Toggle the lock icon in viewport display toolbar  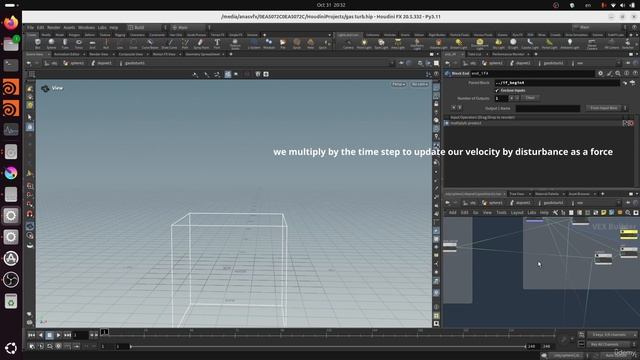pyautogui.click(x=436, y=104)
